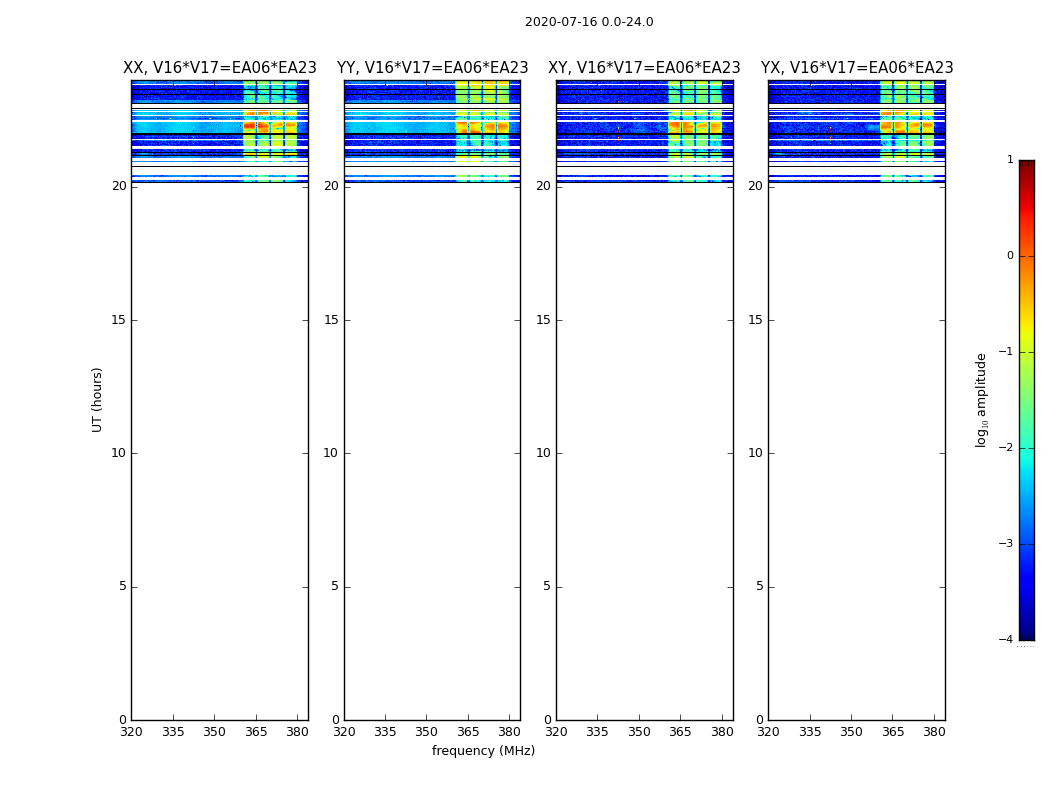This screenshot has height=800, width=1050.
Task: Click the date title 2020-07-16 0.0-24.0
Action: [589, 22]
